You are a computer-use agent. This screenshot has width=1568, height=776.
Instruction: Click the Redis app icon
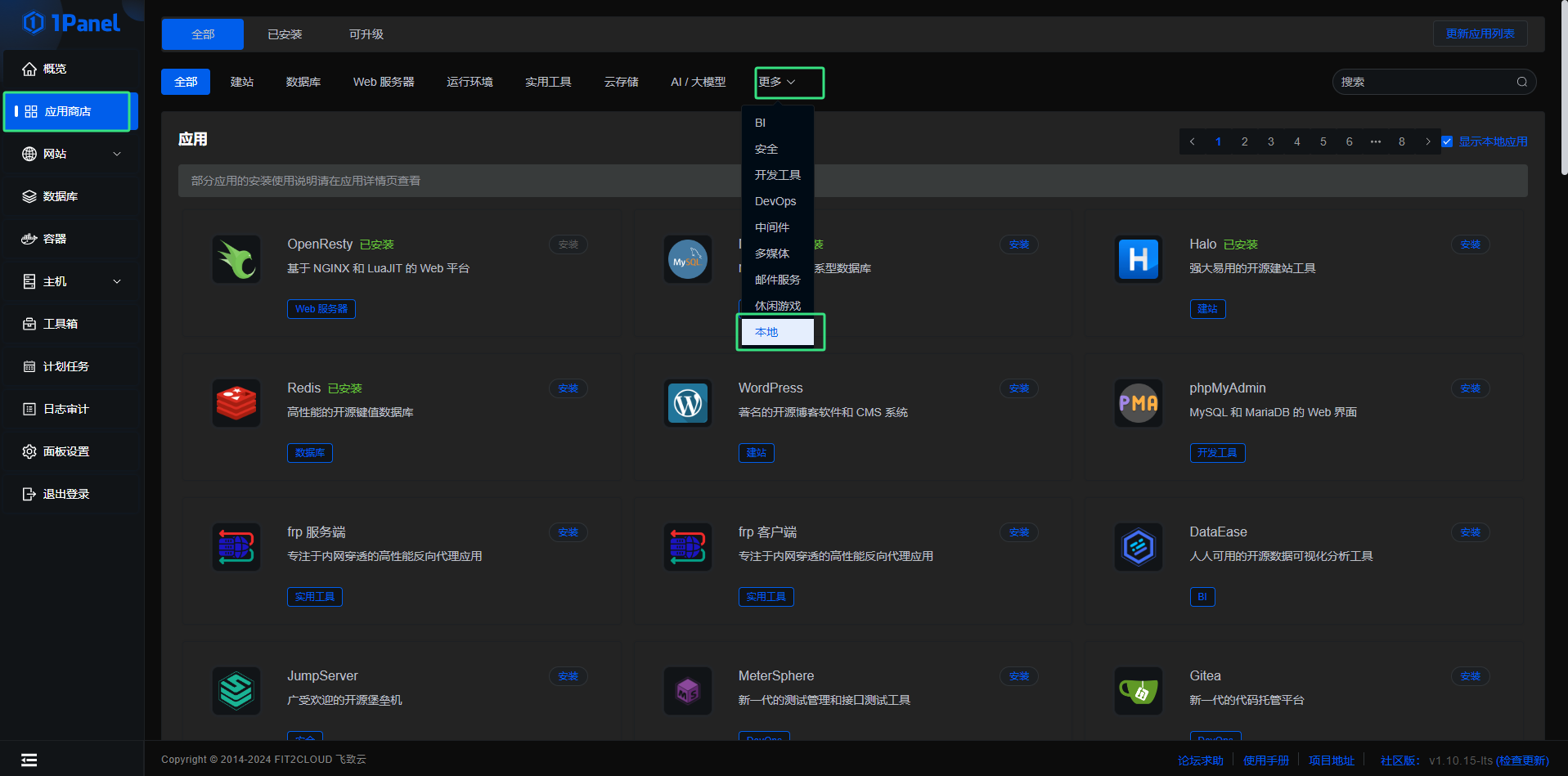[236, 403]
